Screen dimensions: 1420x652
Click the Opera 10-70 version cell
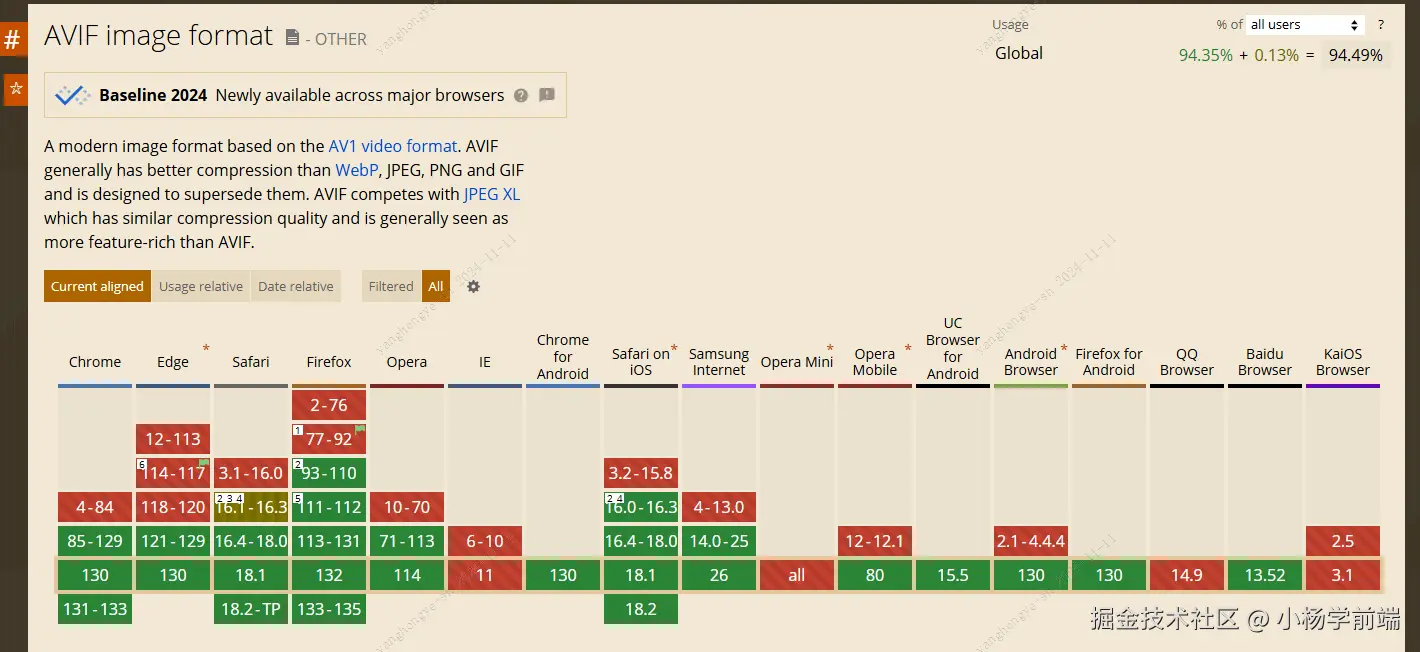pos(407,507)
